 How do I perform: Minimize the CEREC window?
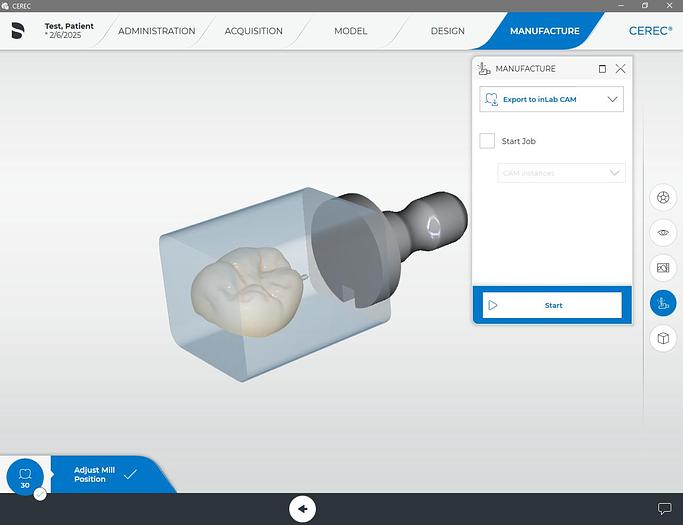pyautogui.click(x=621, y=6)
